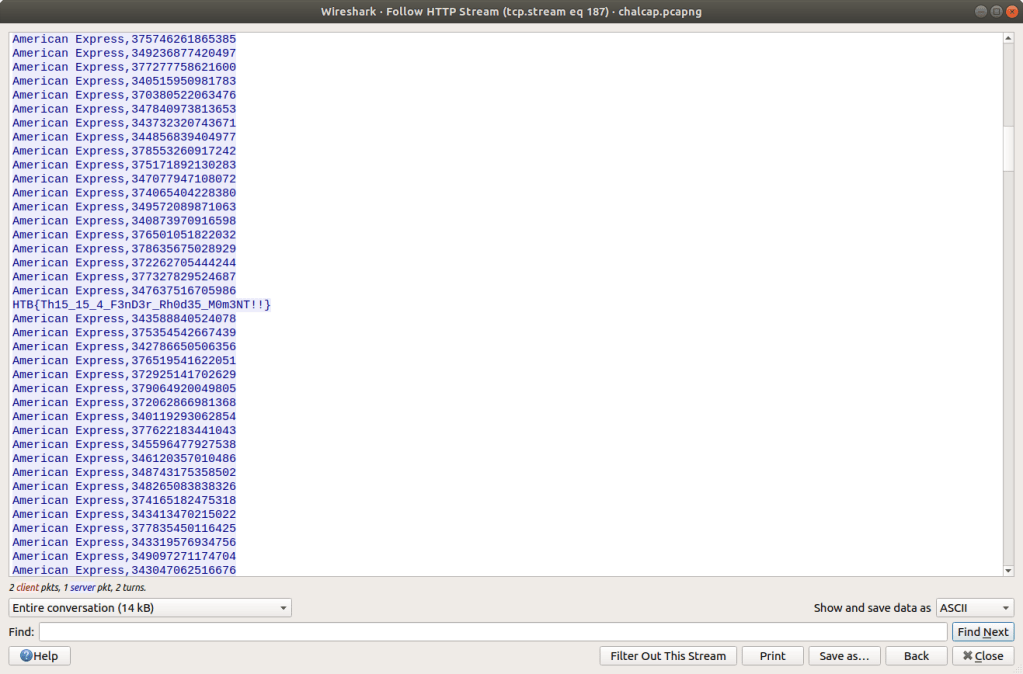This screenshot has height=674, width=1023.
Task: Click line American Express,377622183441043
Action: click(124, 431)
